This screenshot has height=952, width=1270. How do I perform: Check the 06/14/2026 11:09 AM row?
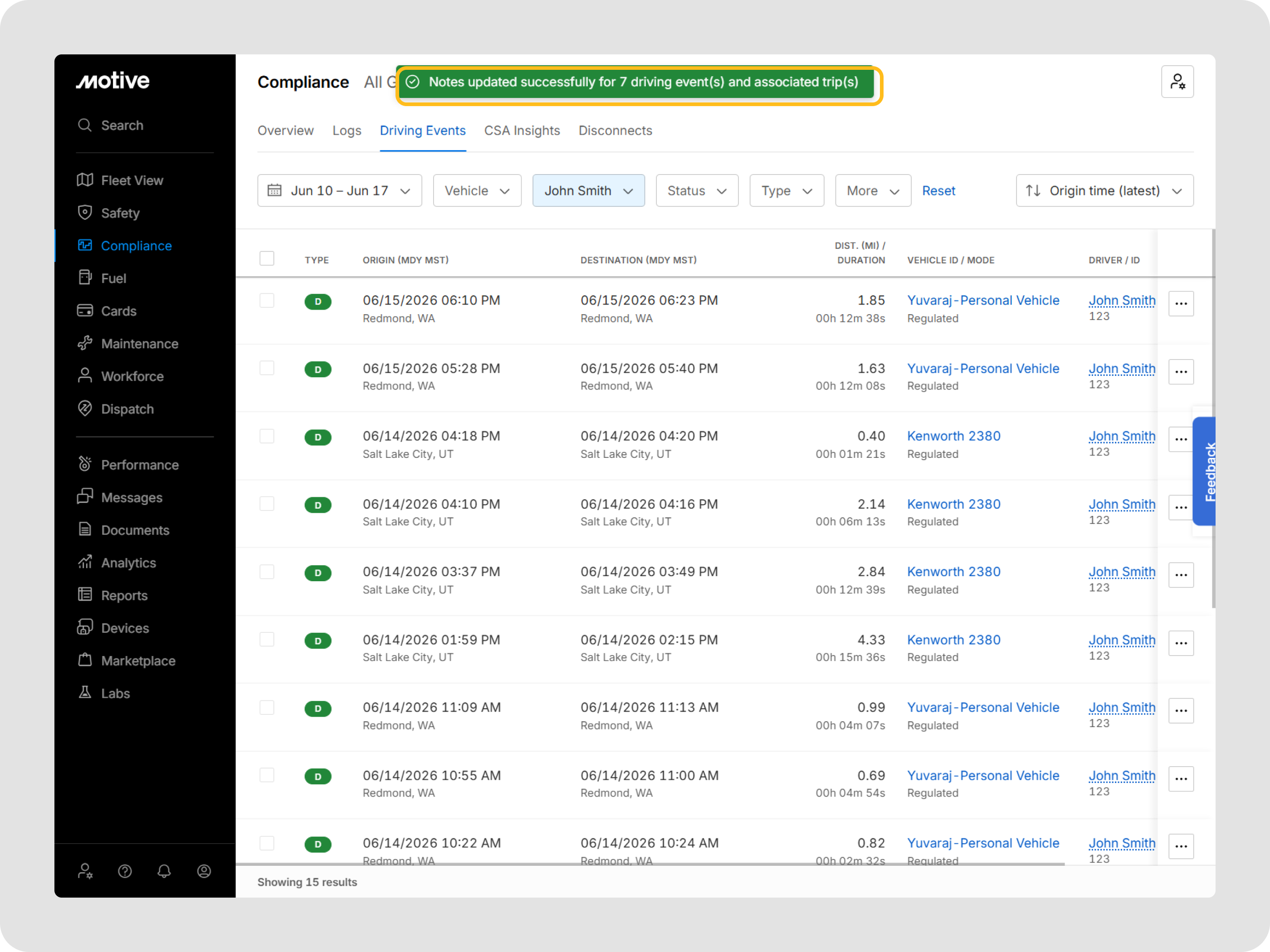tap(267, 708)
